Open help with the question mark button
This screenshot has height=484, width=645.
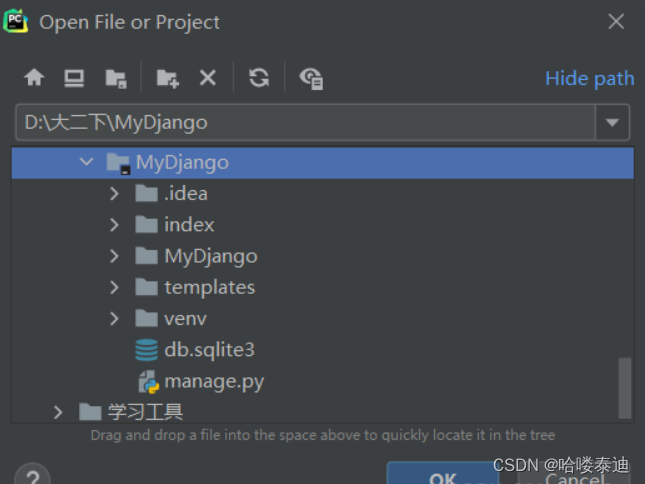tap(32, 476)
